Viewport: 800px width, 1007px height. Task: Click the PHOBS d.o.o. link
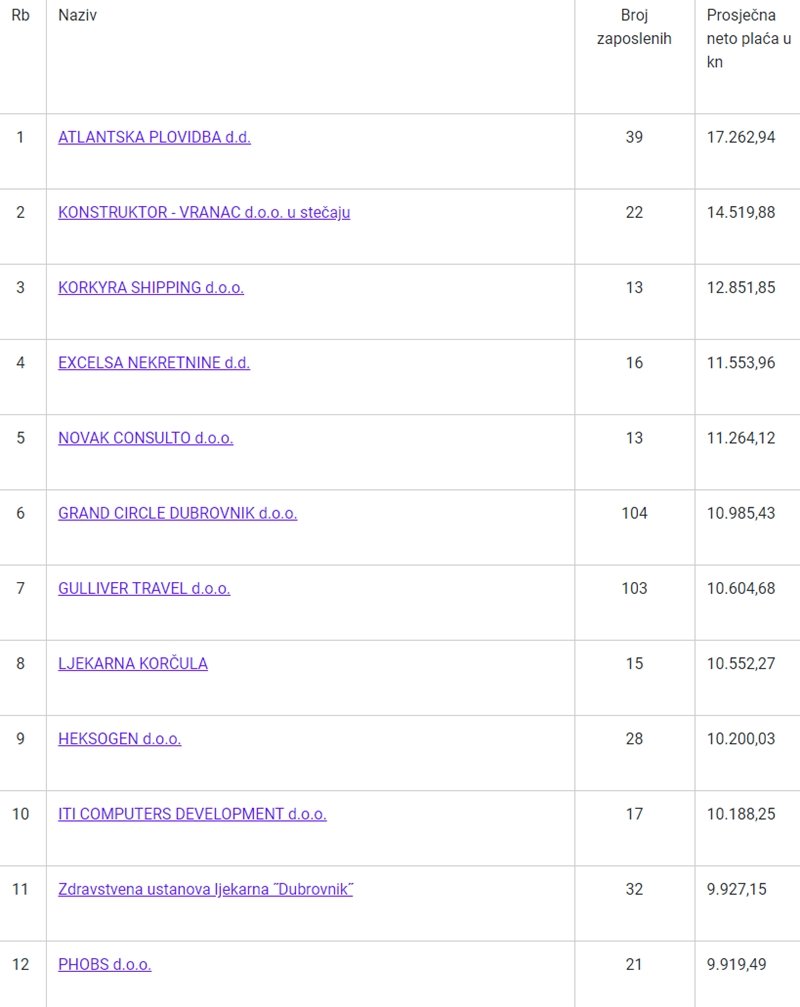pos(104,965)
